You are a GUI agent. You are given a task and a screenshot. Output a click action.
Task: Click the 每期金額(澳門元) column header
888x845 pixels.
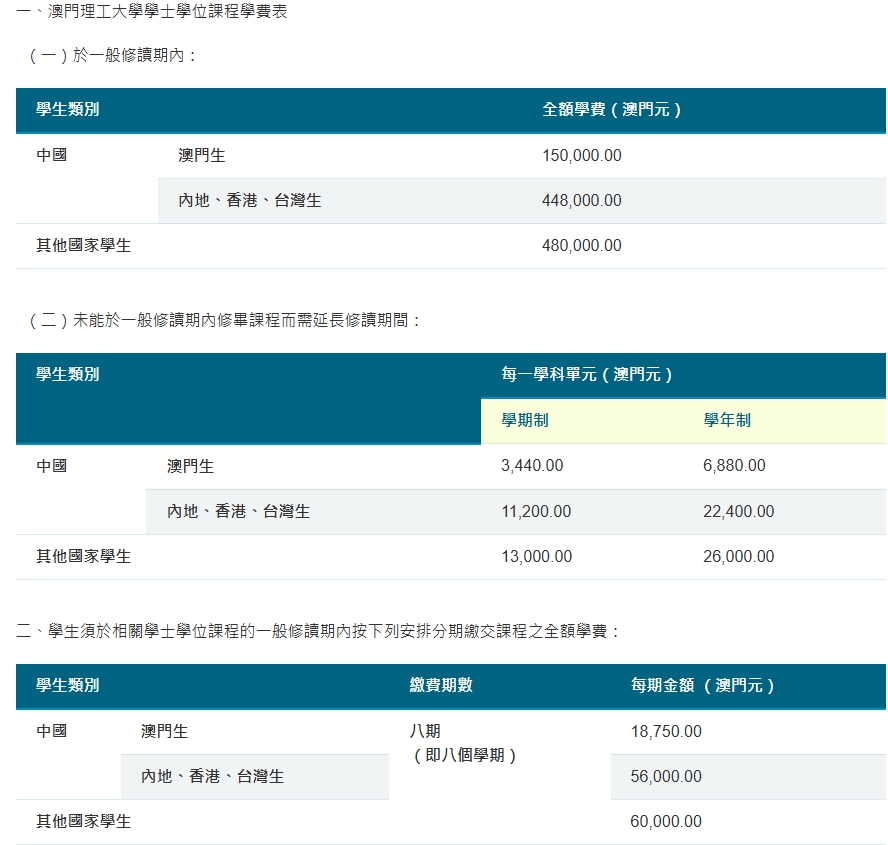point(703,686)
